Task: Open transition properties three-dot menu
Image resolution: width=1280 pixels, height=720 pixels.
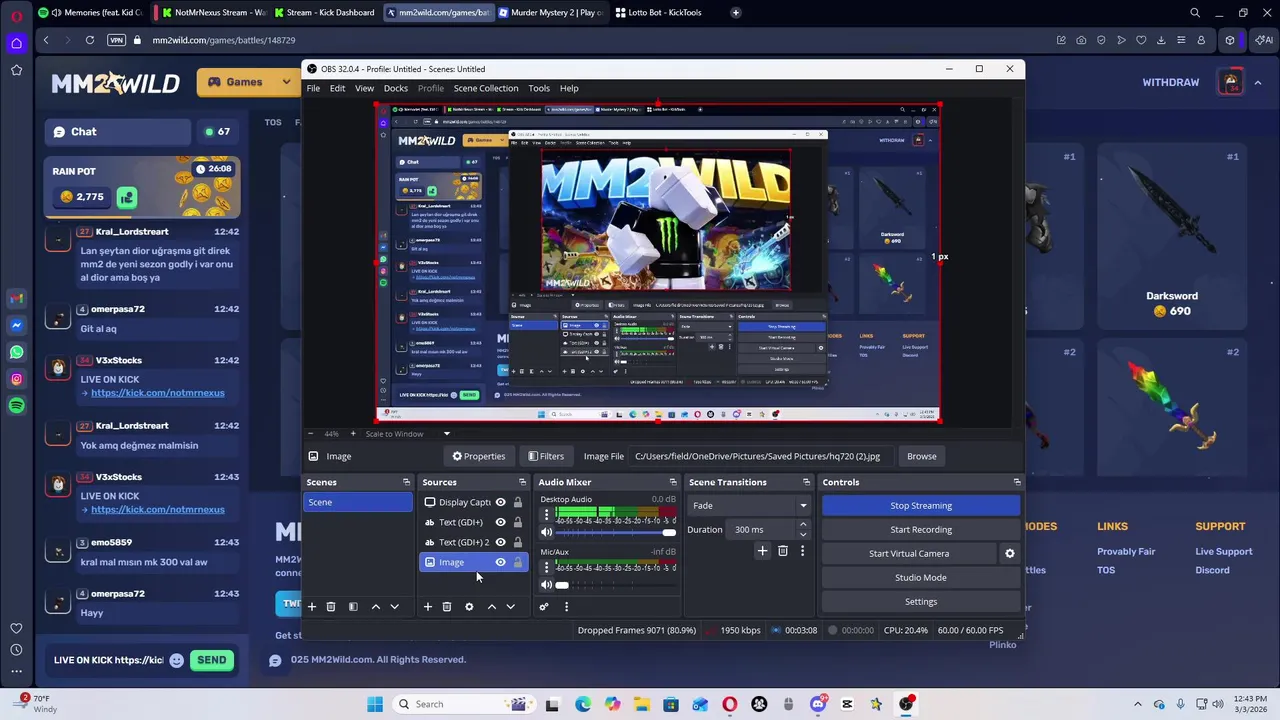Action: (x=802, y=551)
